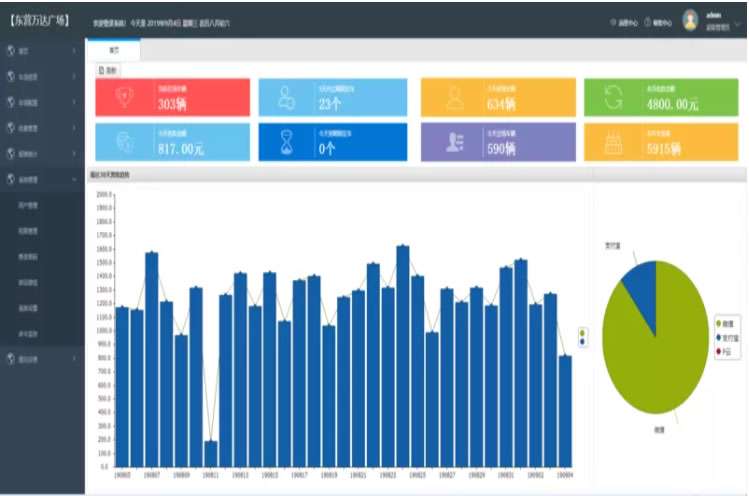Click the 5915辆 value

pyautogui.click(x=663, y=149)
